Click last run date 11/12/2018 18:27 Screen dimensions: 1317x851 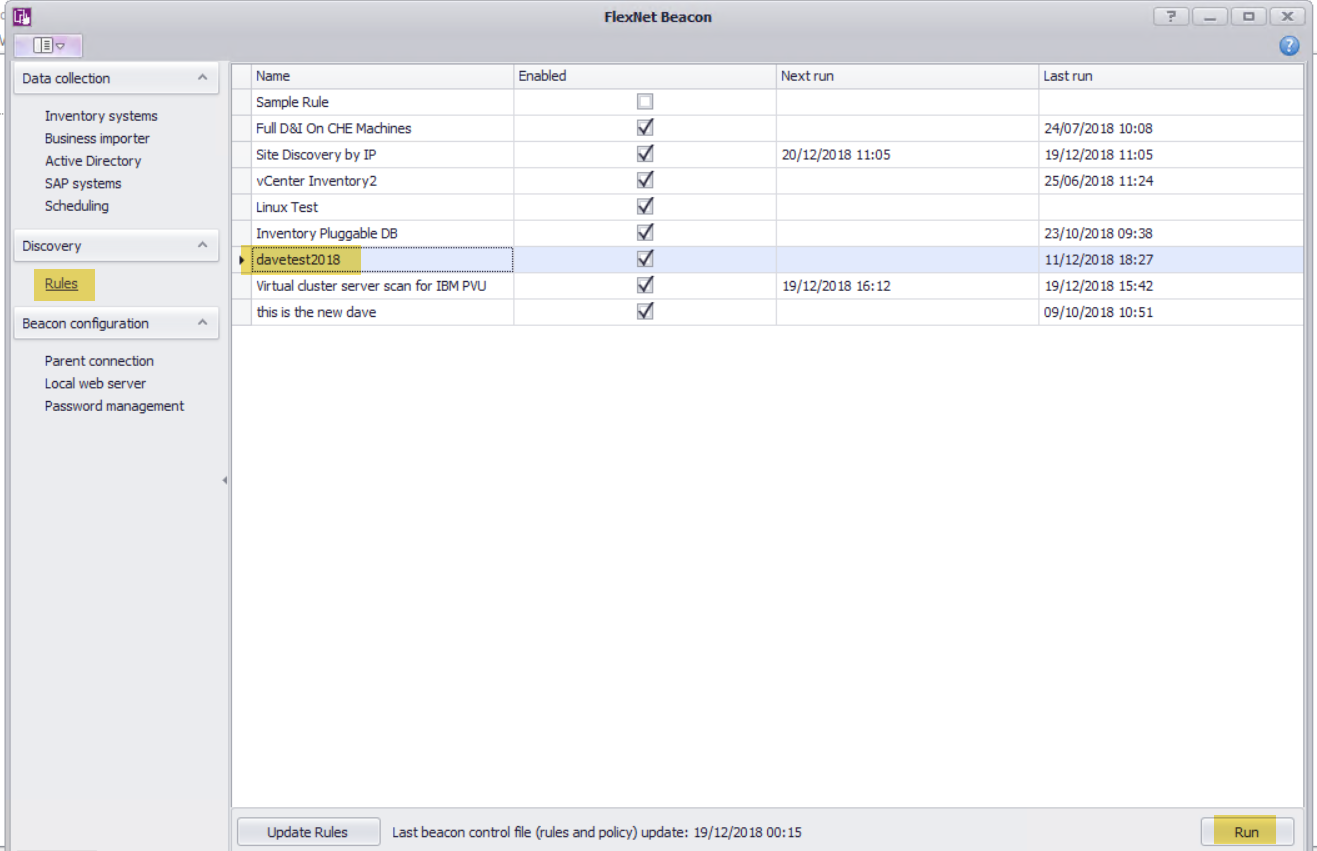click(1098, 260)
